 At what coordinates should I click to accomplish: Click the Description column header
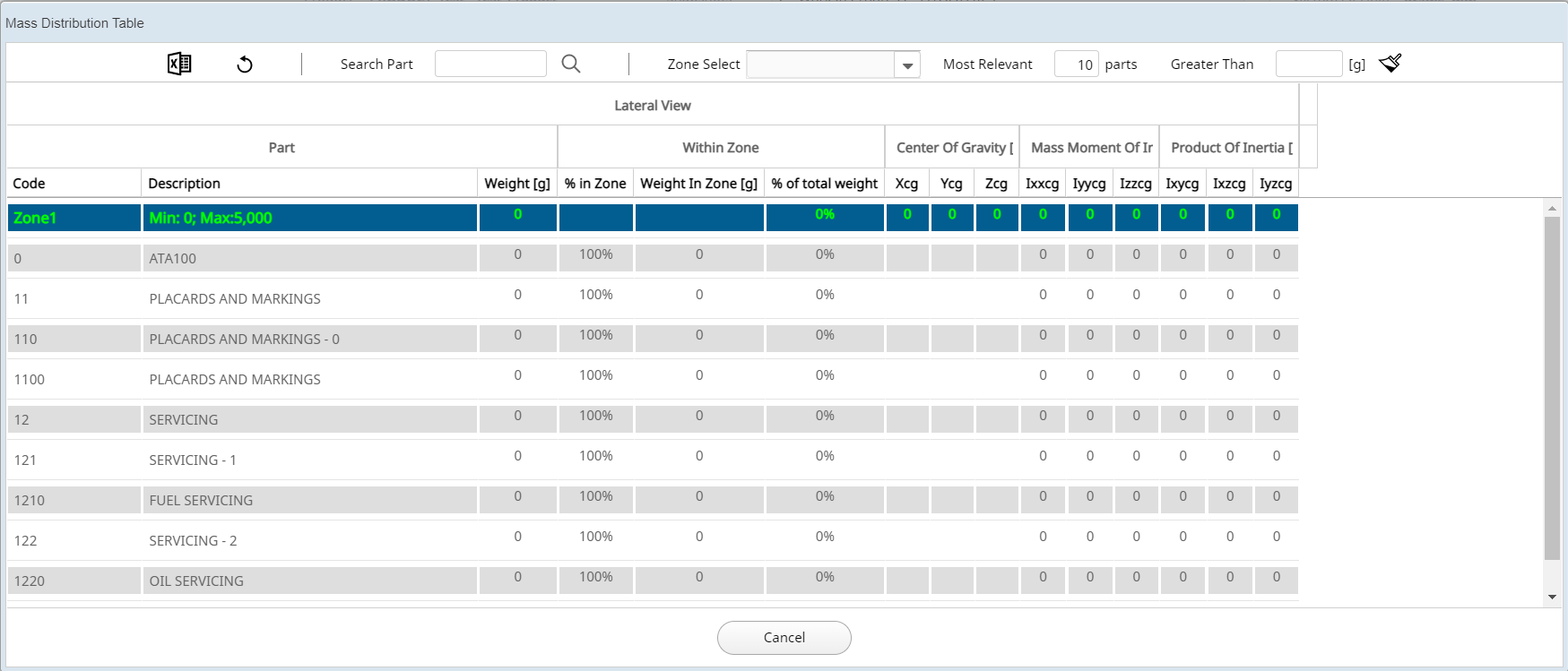click(185, 184)
